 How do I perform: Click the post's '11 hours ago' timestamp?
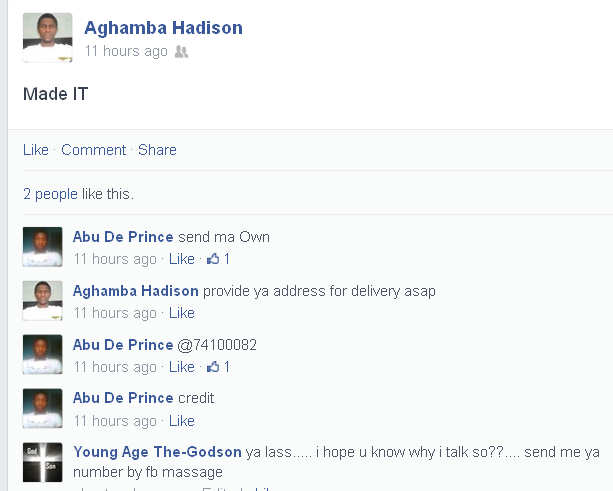pyautogui.click(x=126, y=51)
